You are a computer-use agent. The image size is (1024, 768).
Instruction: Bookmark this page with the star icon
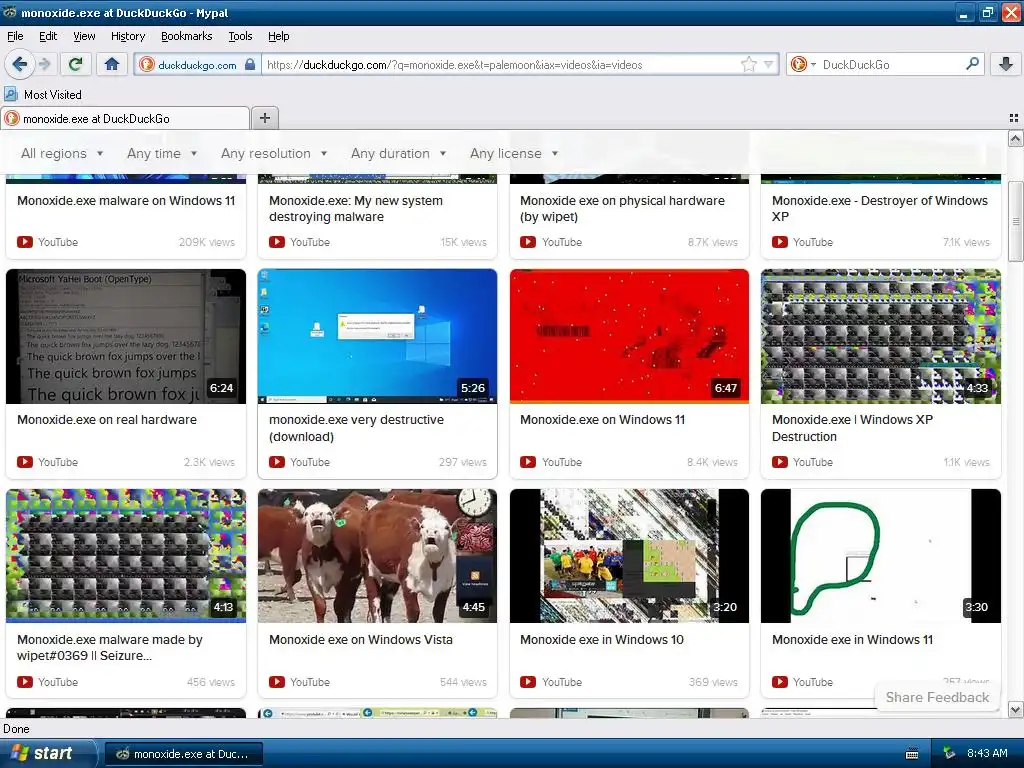pos(748,64)
